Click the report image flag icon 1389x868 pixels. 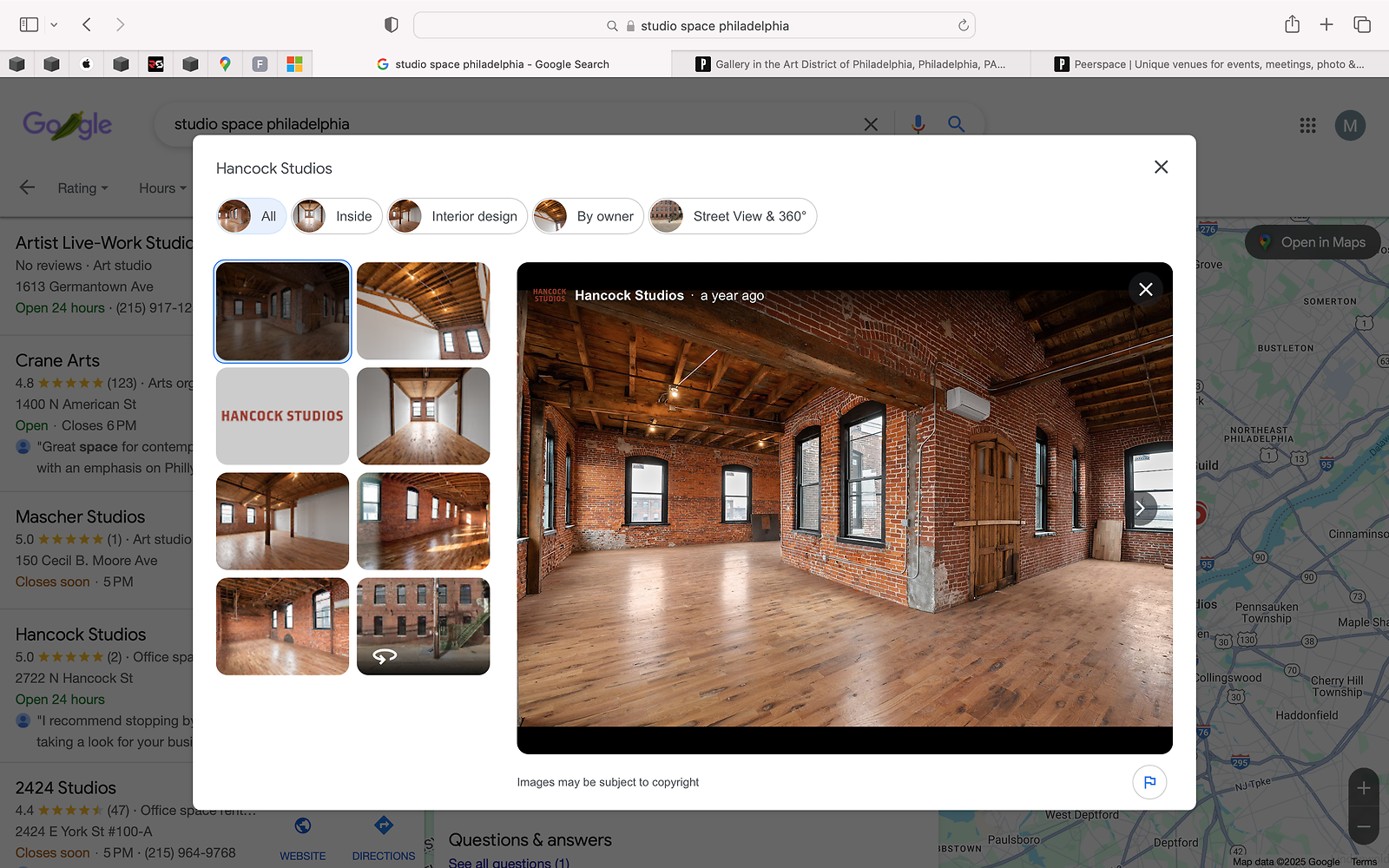(x=1149, y=782)
